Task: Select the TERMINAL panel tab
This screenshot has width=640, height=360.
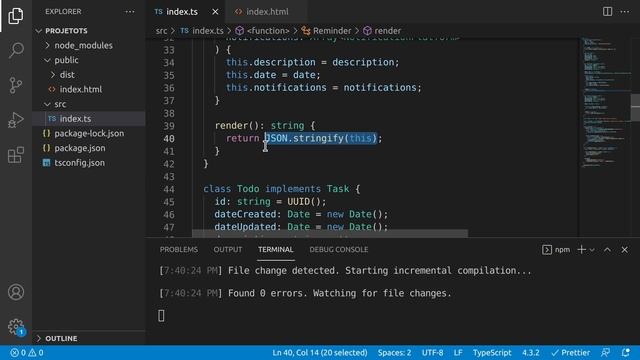Action: (x=276, y=249)
